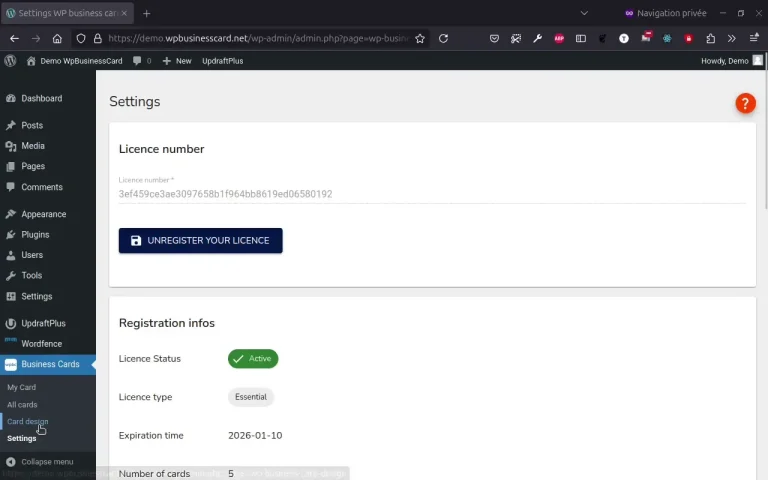Click the Unregister Your Licence button
Image resolution: width=768 pixels, height=480 pixels.
click(200, 240)
